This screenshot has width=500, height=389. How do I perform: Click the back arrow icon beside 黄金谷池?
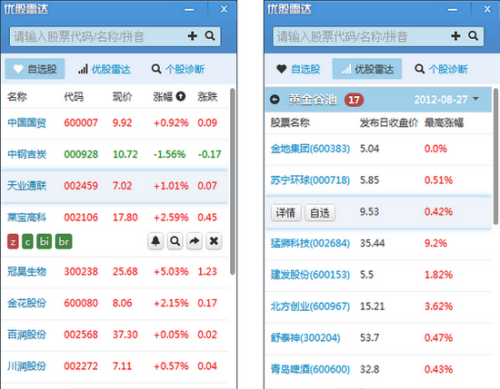pyautogui.click(x=275, y=99)
